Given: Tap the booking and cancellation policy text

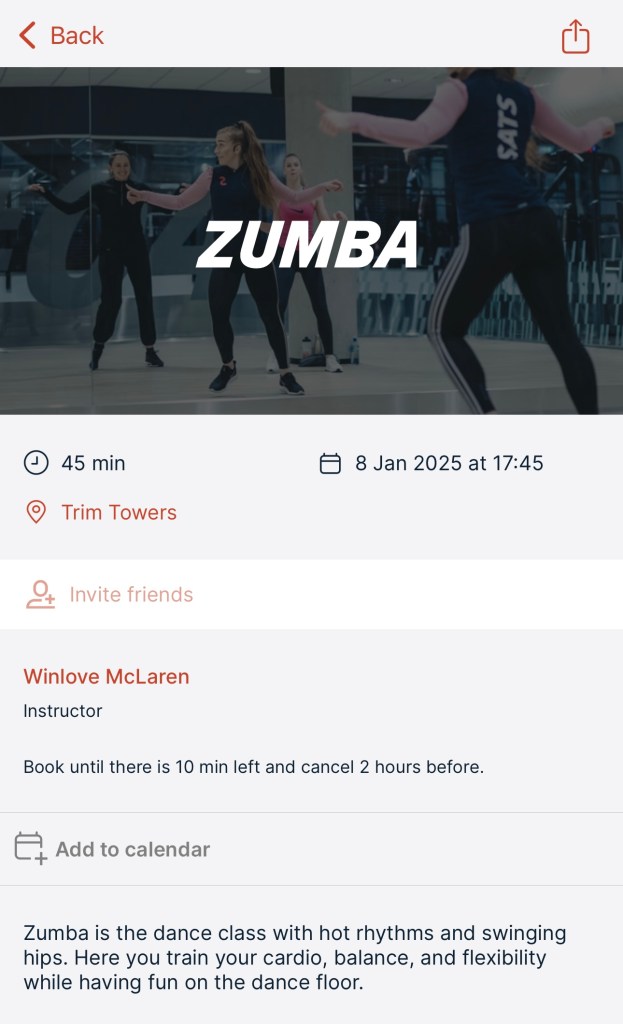Looking at the screenshot, I should (253, 768).
